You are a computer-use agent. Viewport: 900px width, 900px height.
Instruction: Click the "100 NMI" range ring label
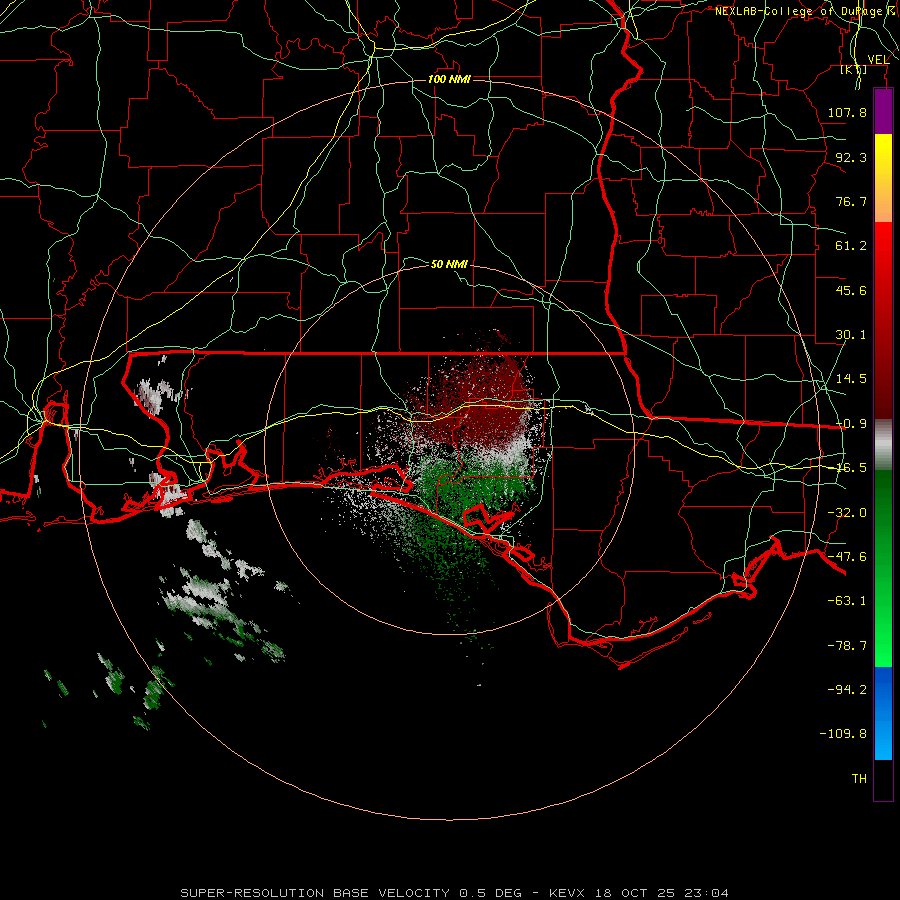(x=449, y=79)
